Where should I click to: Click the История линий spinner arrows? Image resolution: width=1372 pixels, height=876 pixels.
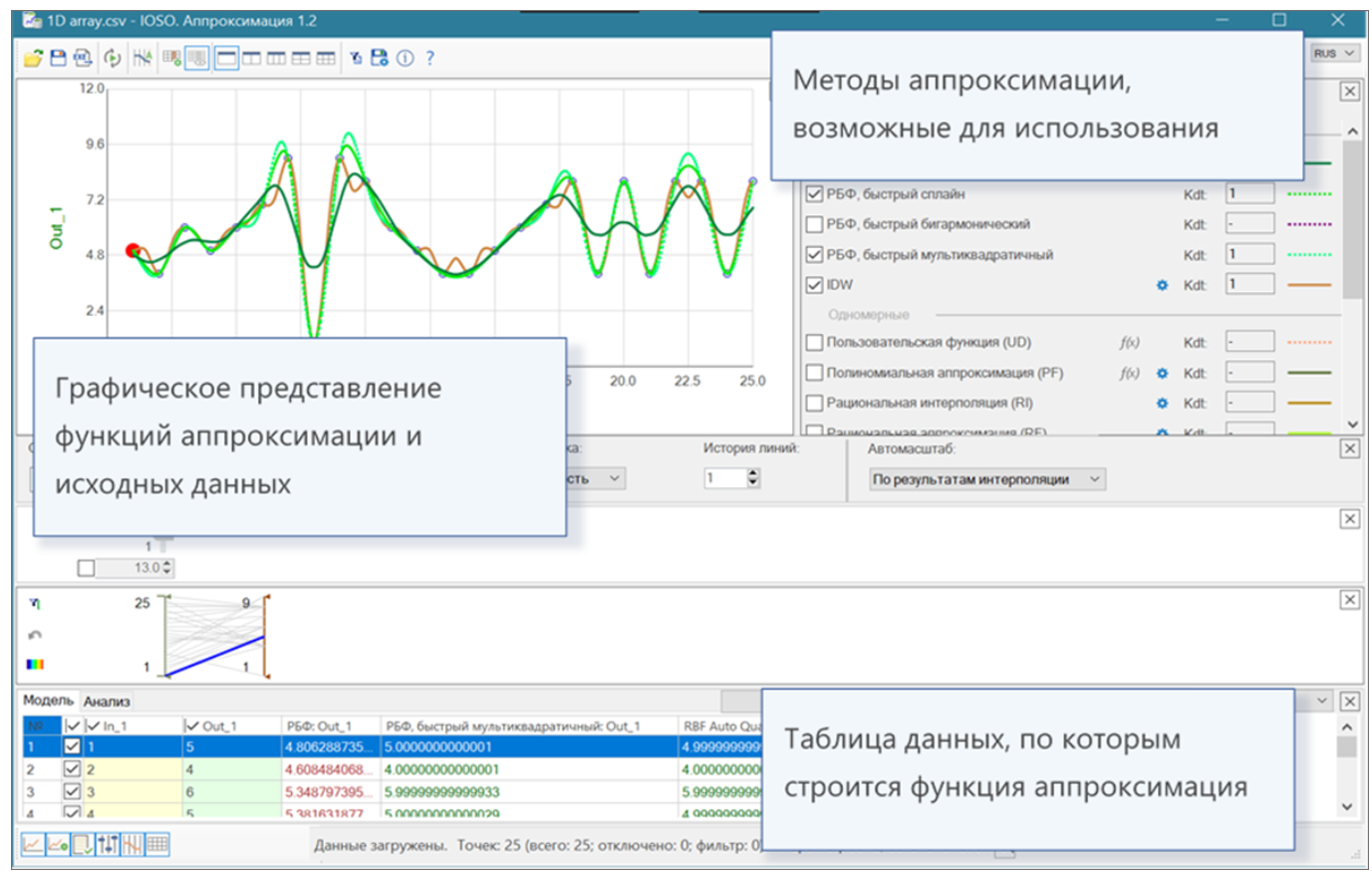[753, 478]
